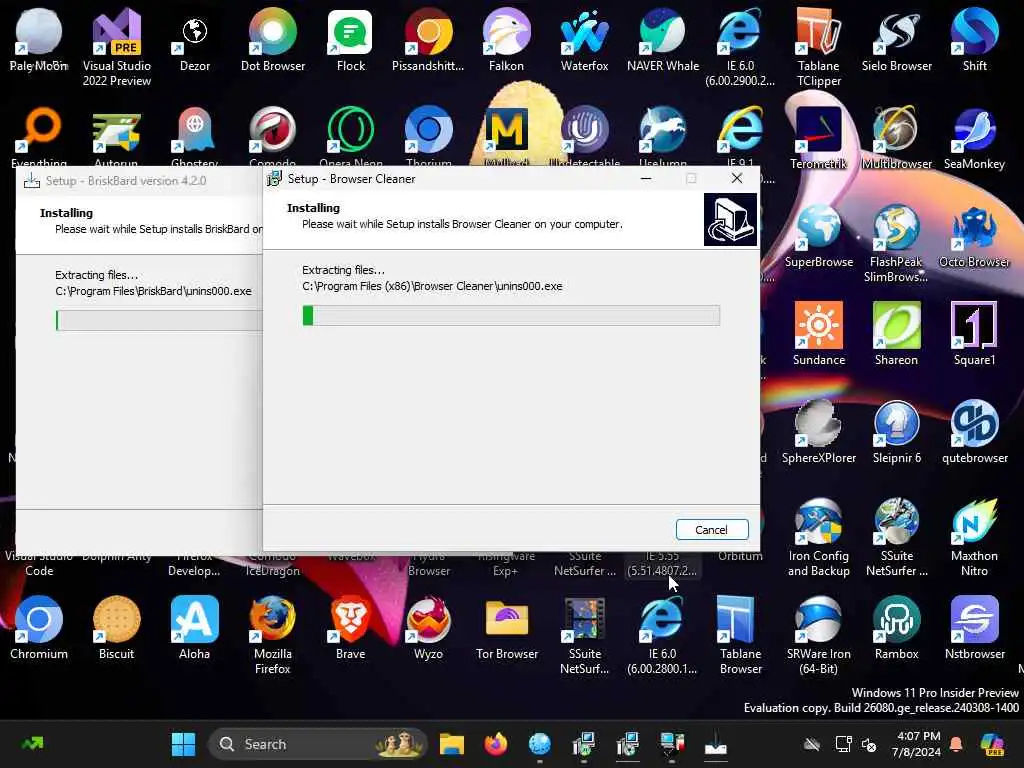Select Iron Config and Backup icon
1024x768 pixels.
[818, 537]
